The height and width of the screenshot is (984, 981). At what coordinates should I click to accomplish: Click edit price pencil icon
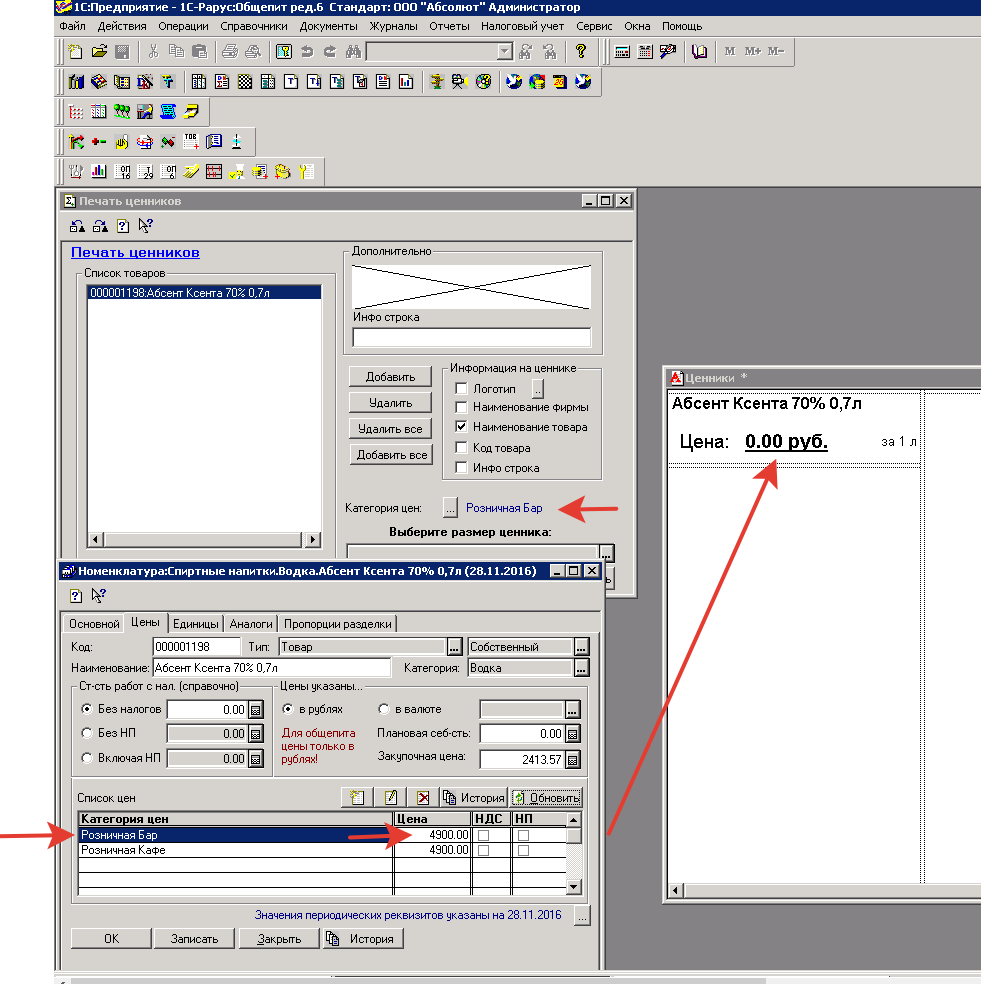(x=390, y=797)
